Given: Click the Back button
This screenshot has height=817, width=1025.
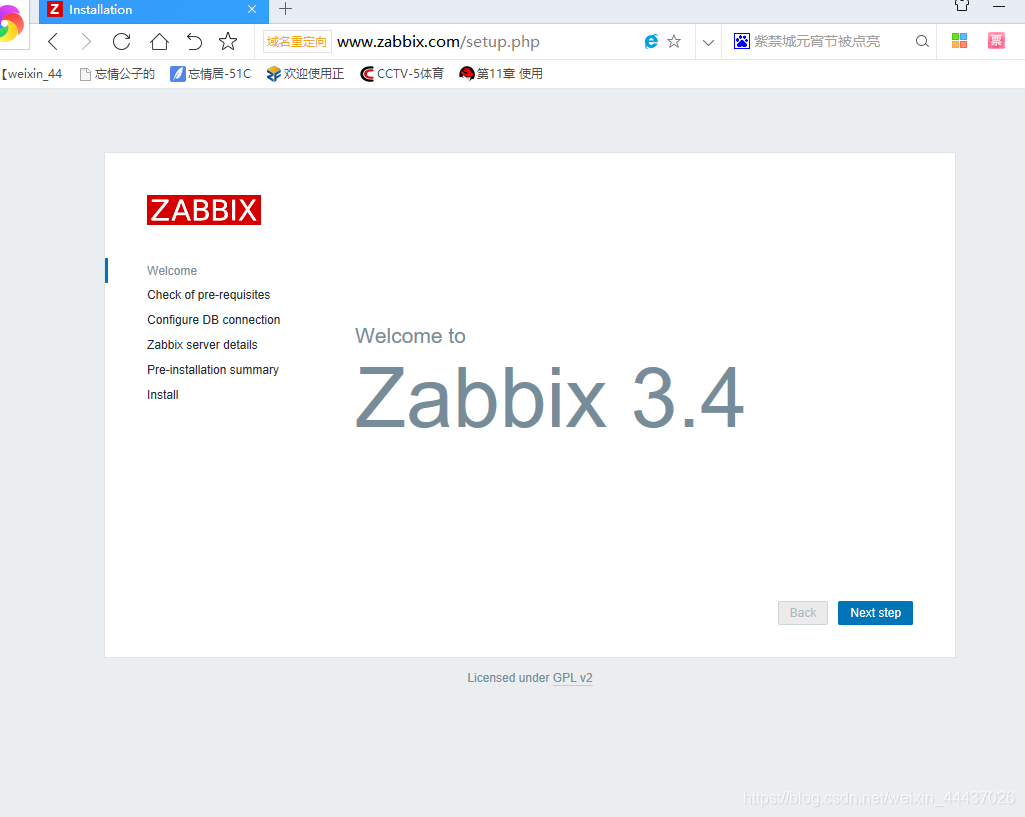Looking at the screenshot, I should point(803,613).
